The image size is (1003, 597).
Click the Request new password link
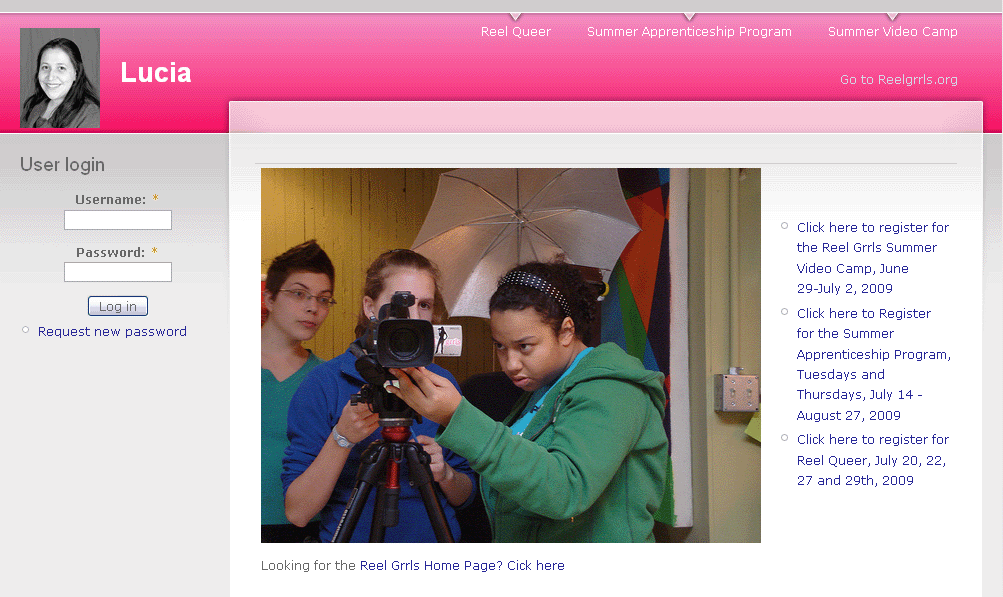click(112, 331)
